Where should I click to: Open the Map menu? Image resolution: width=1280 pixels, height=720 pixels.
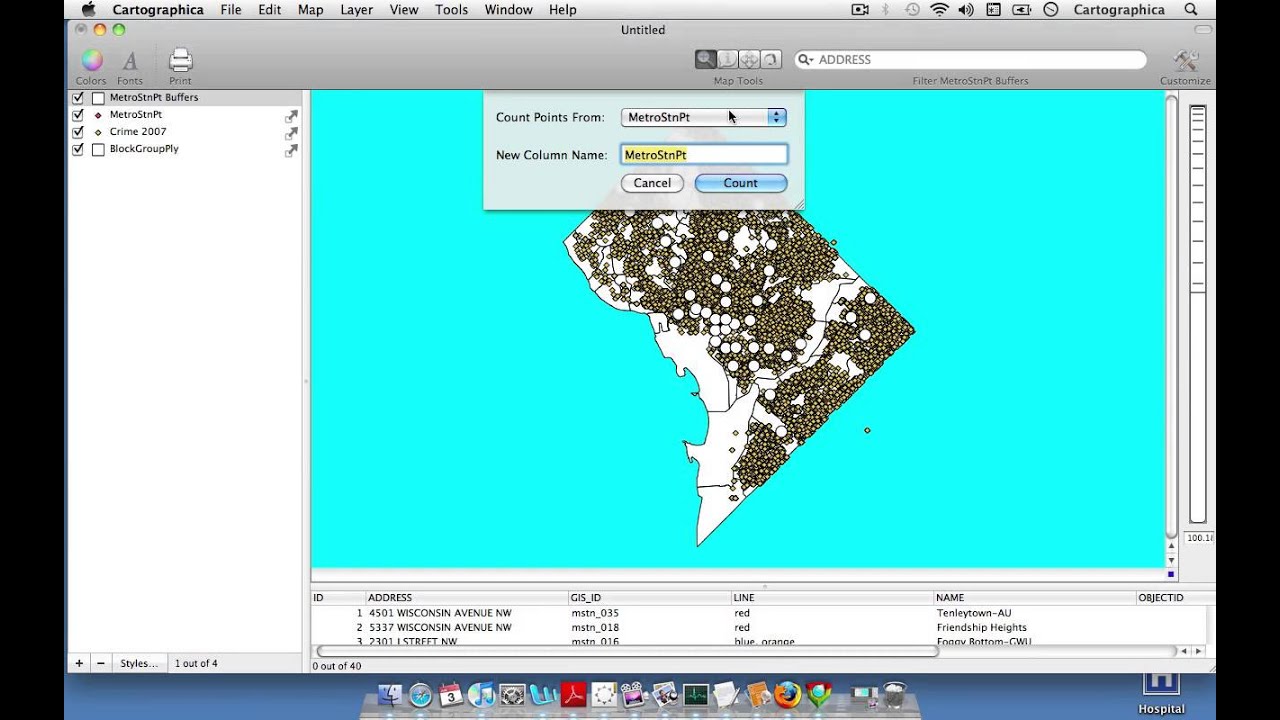click(x=310, y=9)
